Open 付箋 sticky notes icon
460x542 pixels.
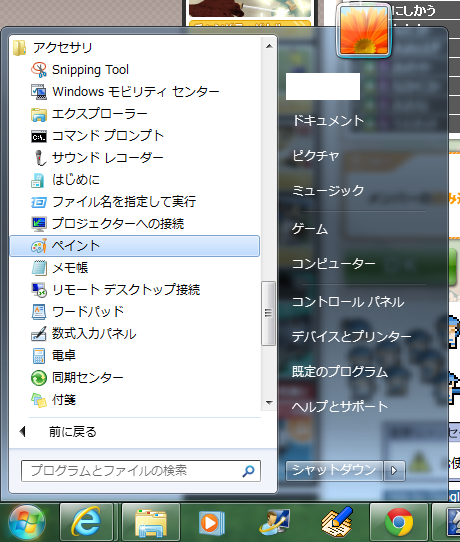click(39, 400)
